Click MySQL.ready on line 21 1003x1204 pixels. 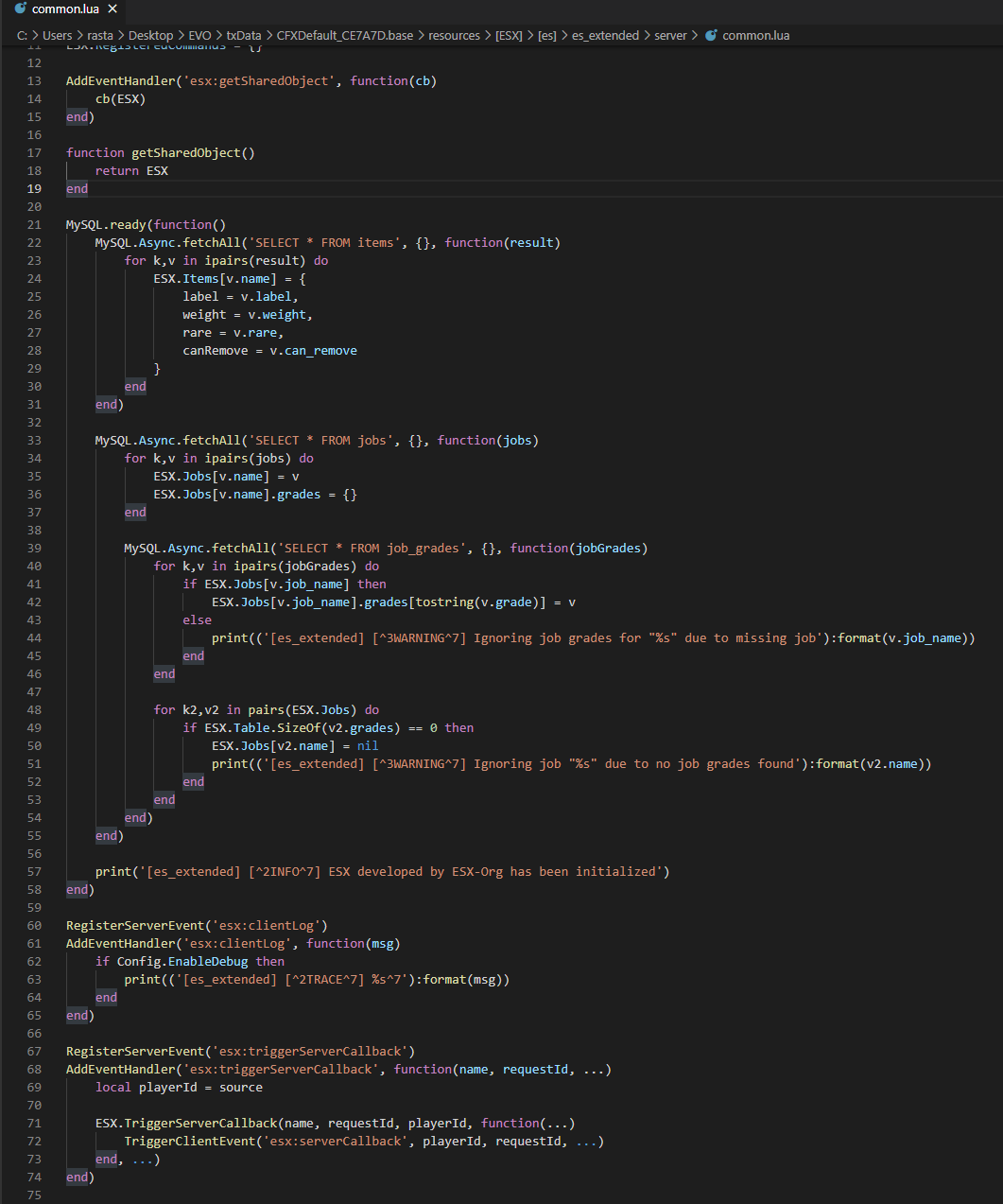[x=106, y=225]
